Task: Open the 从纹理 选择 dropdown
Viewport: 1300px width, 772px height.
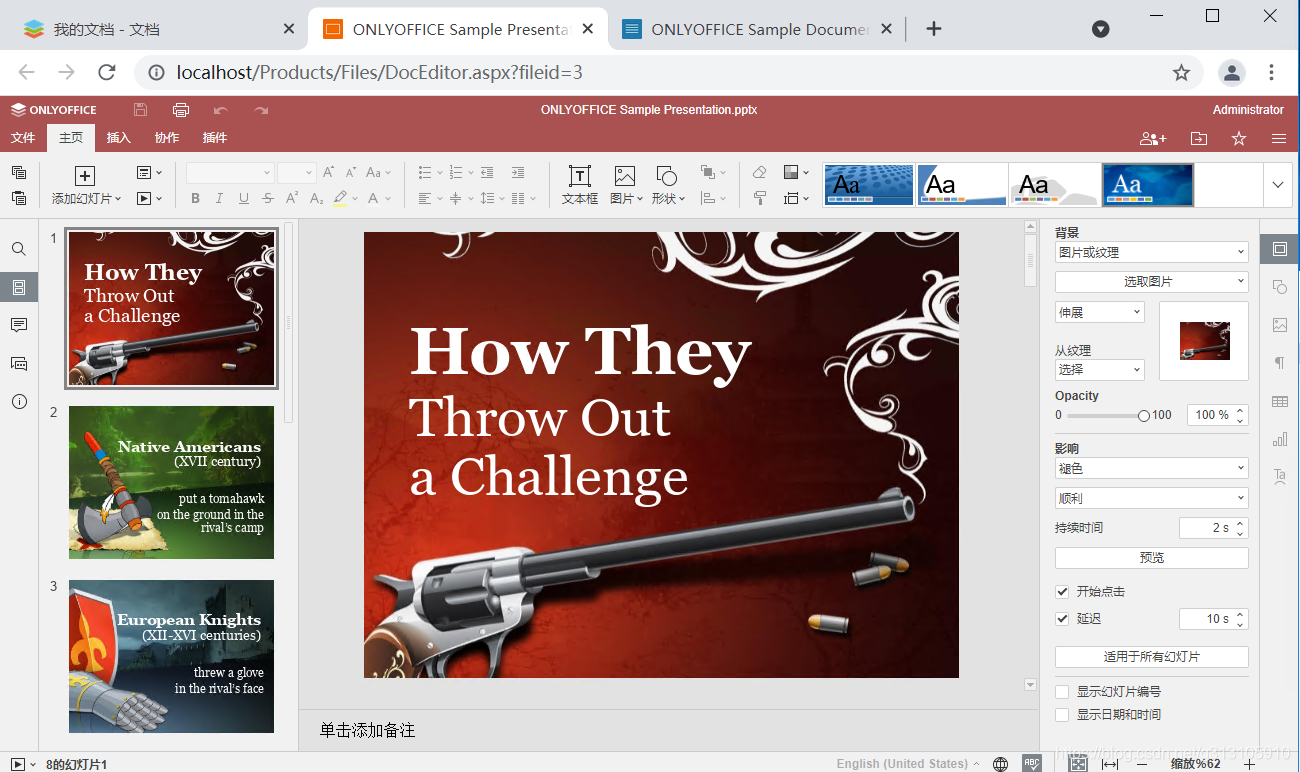Action: [1100, 370]
